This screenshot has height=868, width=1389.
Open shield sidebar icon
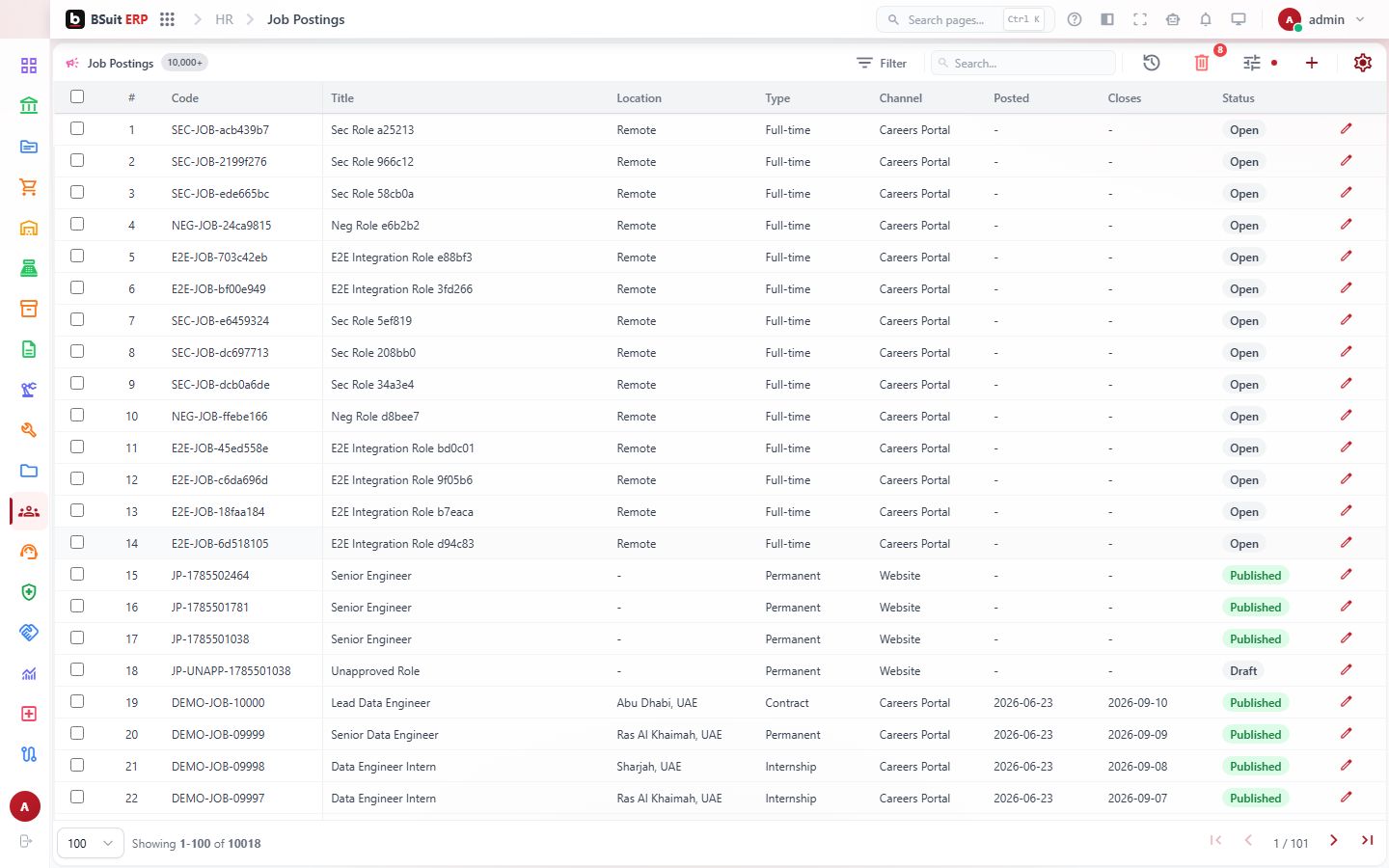point(29,591)
